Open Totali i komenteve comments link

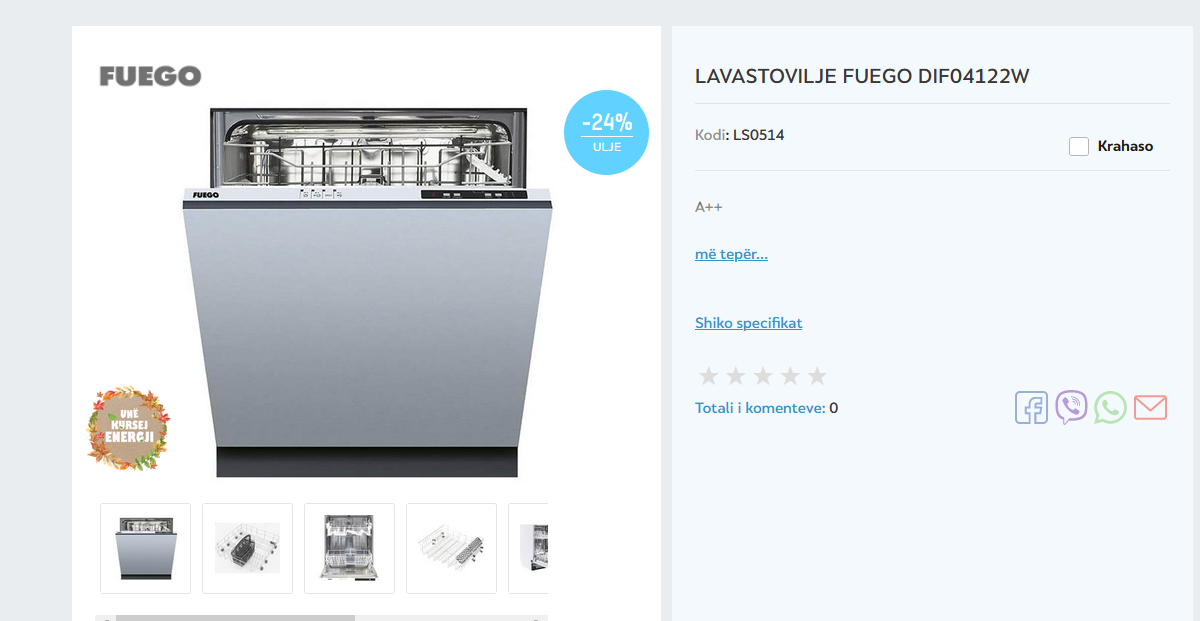[x=760, y=408]
